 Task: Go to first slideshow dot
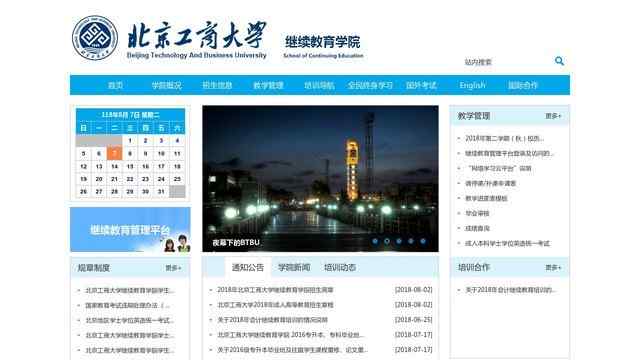(375, 241)
